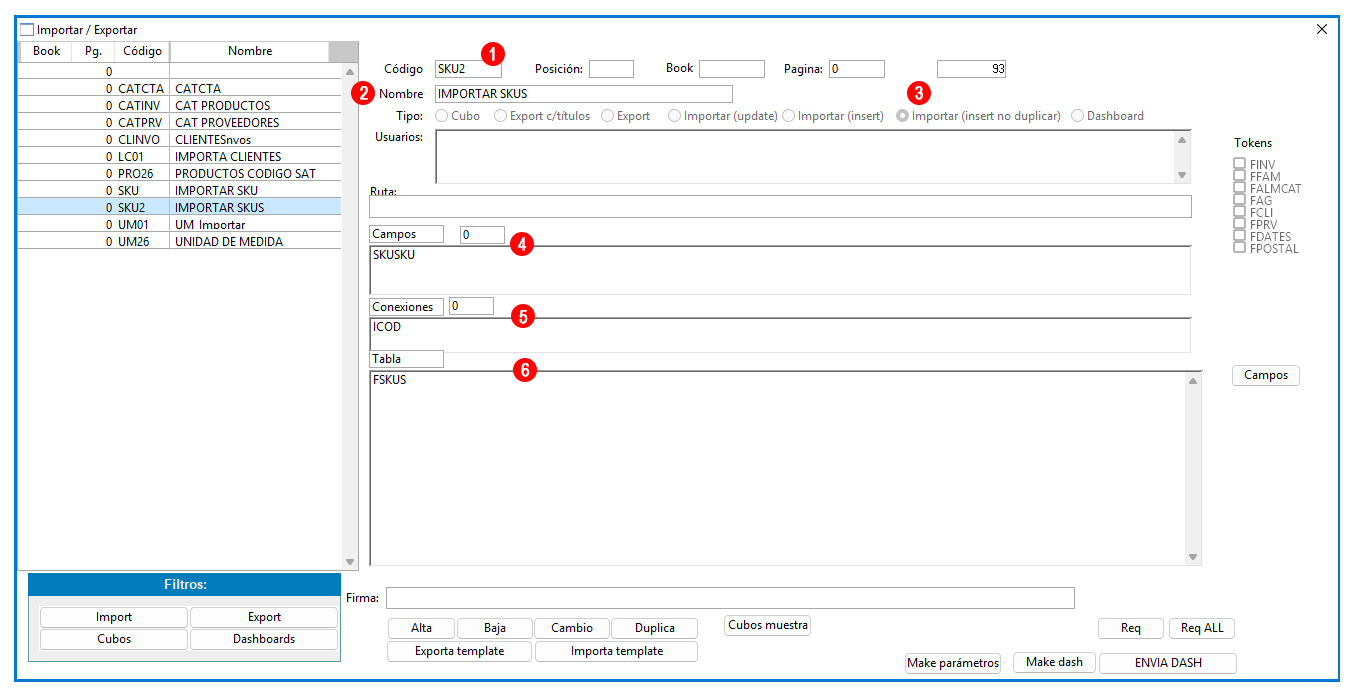The width and height of the screenshot is (1354, 693).
Task: Click the Conexiones counter field showing 0
Action: click(471, 306)
